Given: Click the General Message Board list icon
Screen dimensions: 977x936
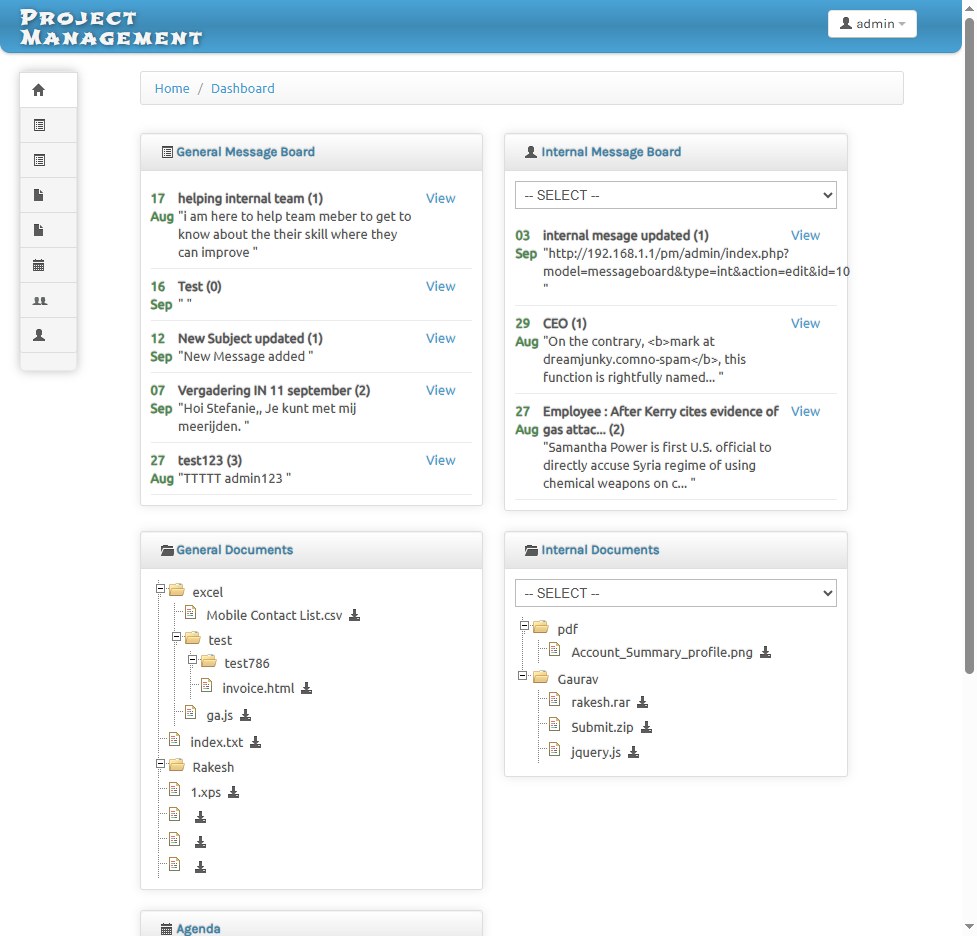Looking at the screenshot, I should (167, 152).
